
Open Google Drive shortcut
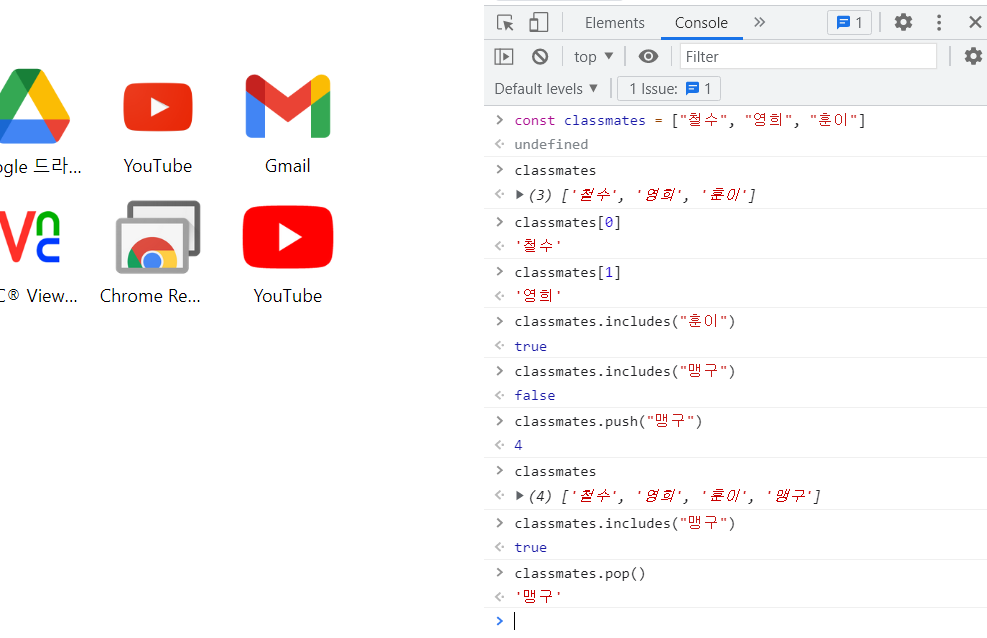click(x=33, y=123)
